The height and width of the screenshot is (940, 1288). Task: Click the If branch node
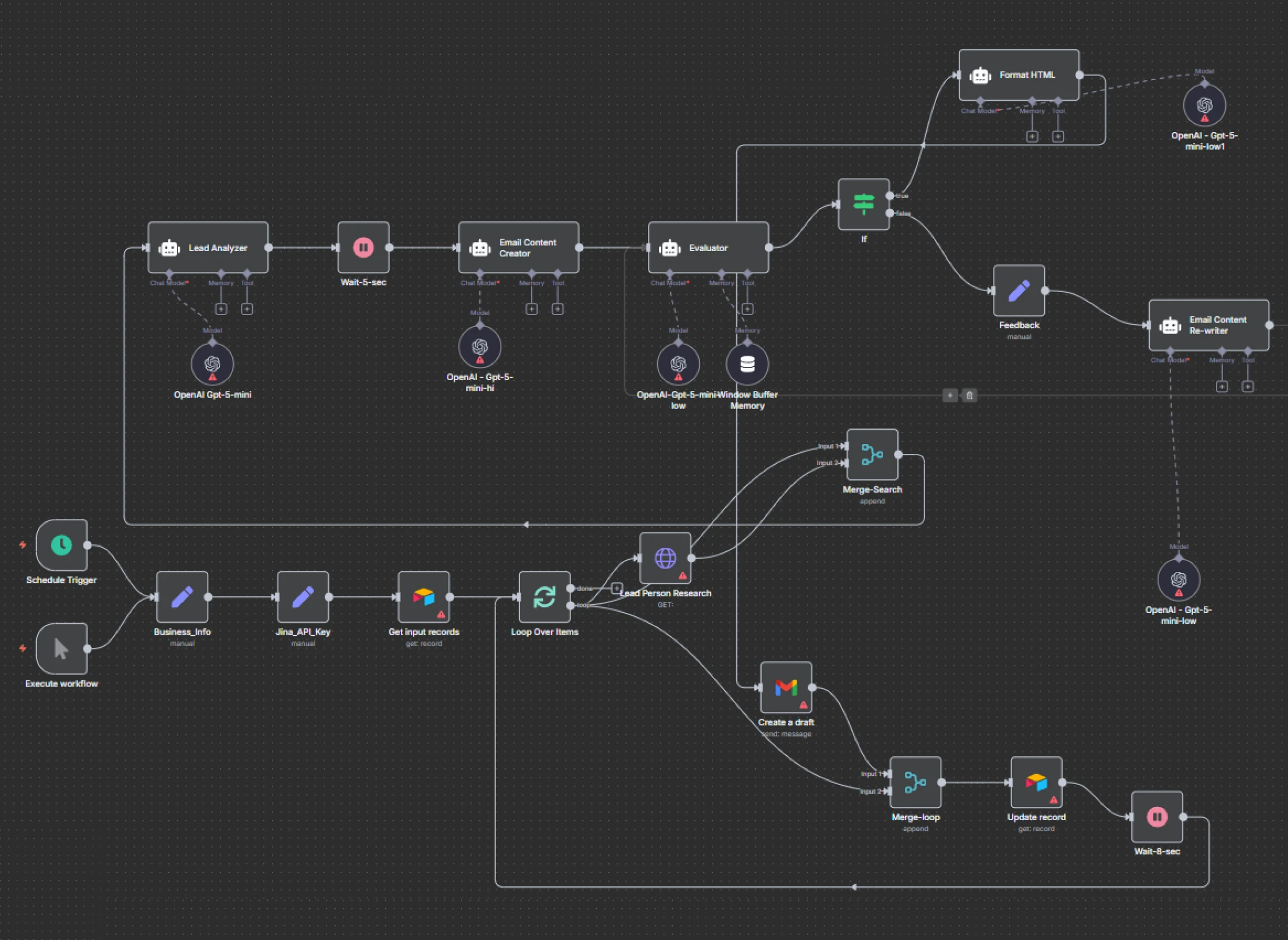[x=863, y=204]
